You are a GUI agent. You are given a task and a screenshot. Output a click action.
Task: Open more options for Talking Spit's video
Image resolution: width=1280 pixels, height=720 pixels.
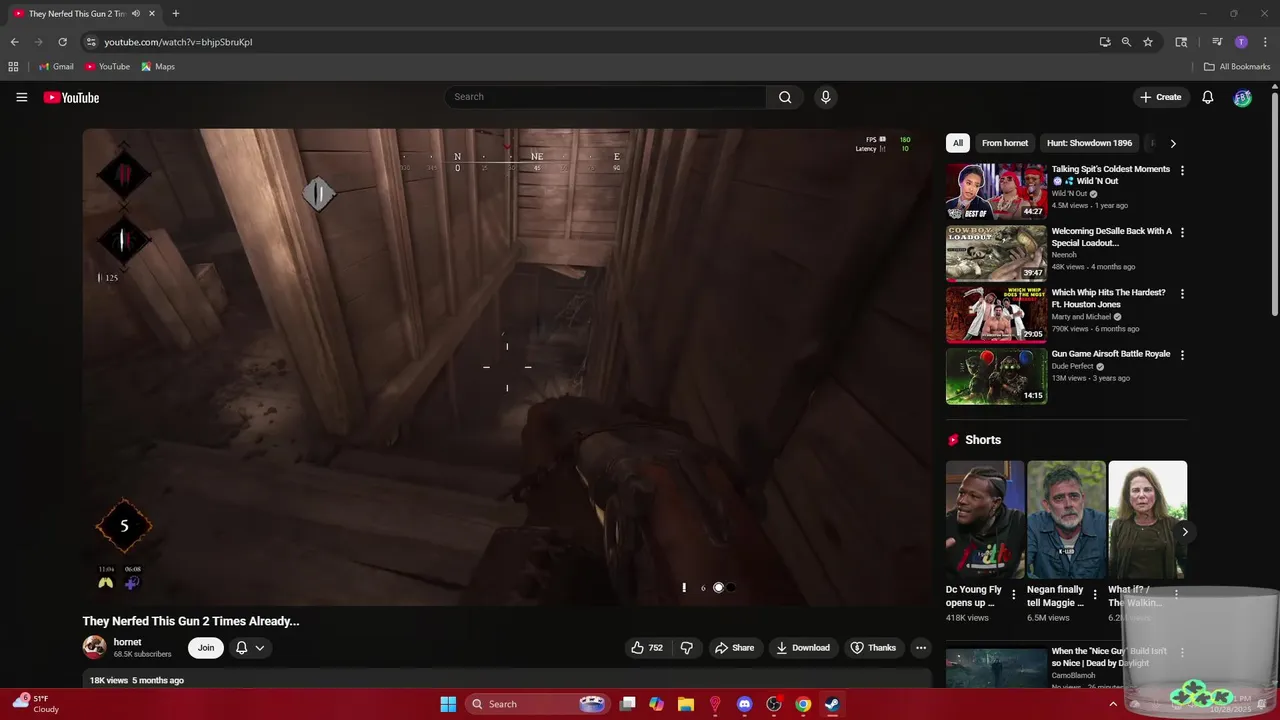click(x=1182, y=171)
